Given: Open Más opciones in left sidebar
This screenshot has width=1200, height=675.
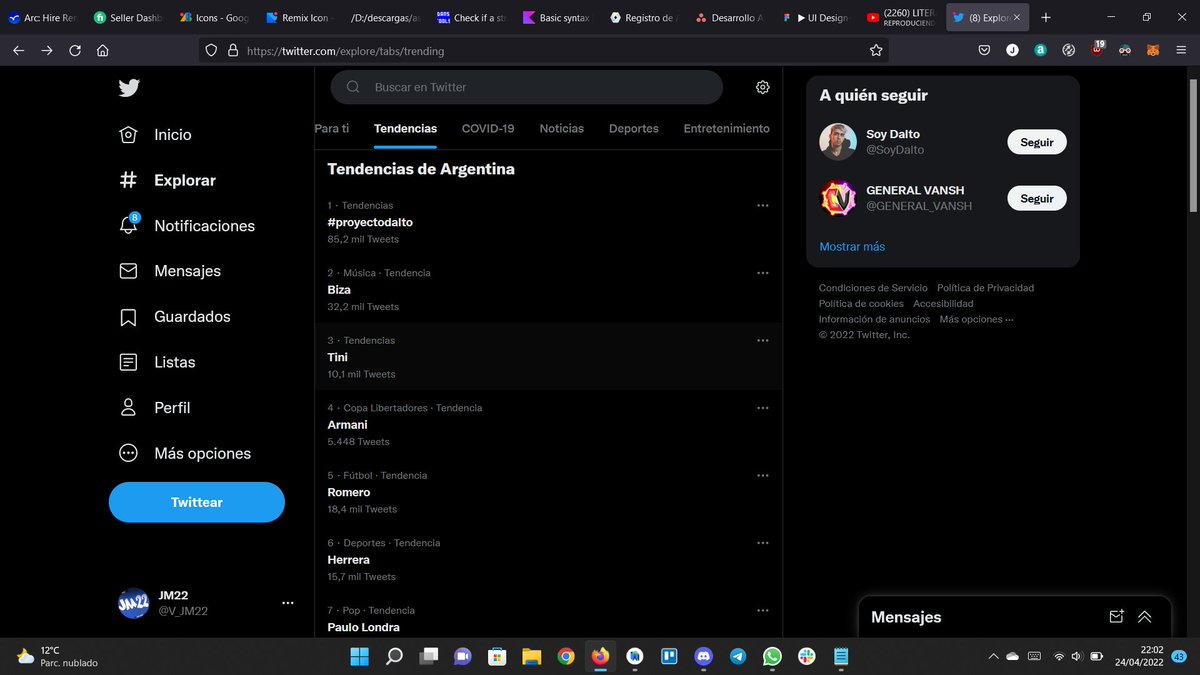Looking at the screenshot, I should pos(185,453).
